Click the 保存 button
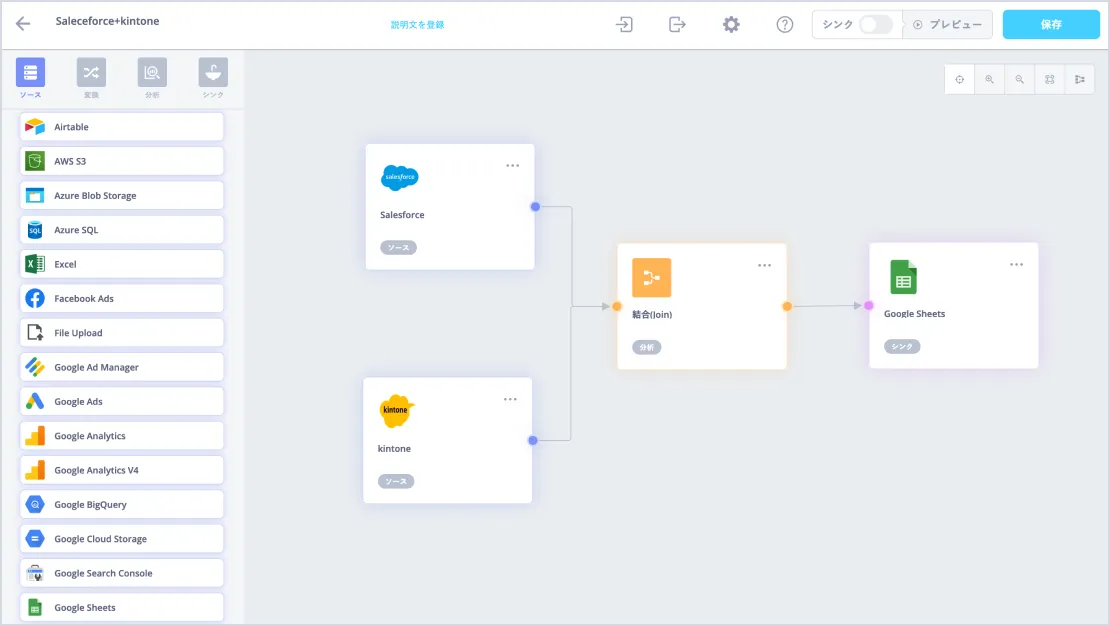The width and height of the screenshot is (1110, 626). (1051, 24)
